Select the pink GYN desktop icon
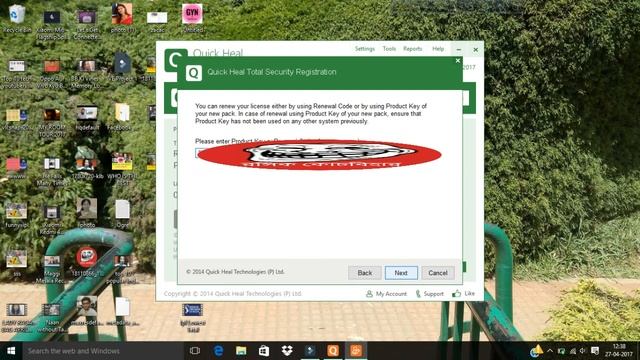 click(192, 18)
